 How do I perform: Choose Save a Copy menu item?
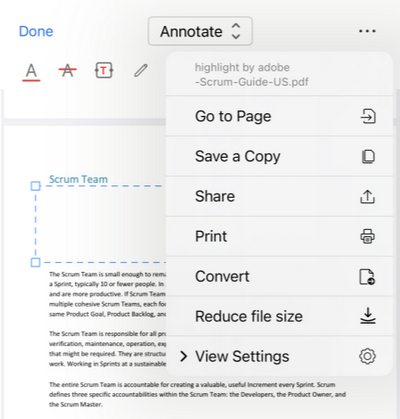click(x=279, y=156)
